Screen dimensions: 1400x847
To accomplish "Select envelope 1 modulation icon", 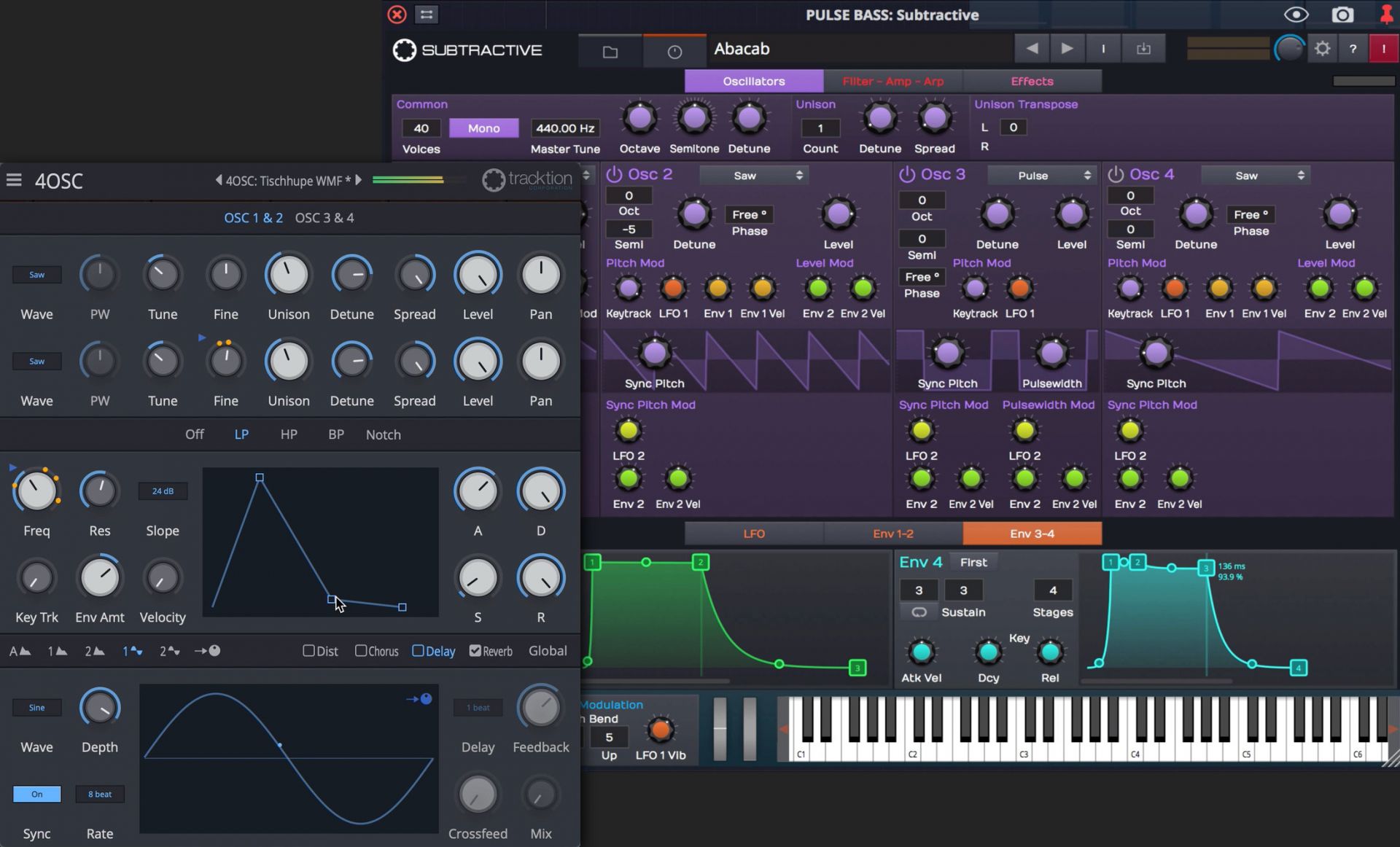I will 57,651.
